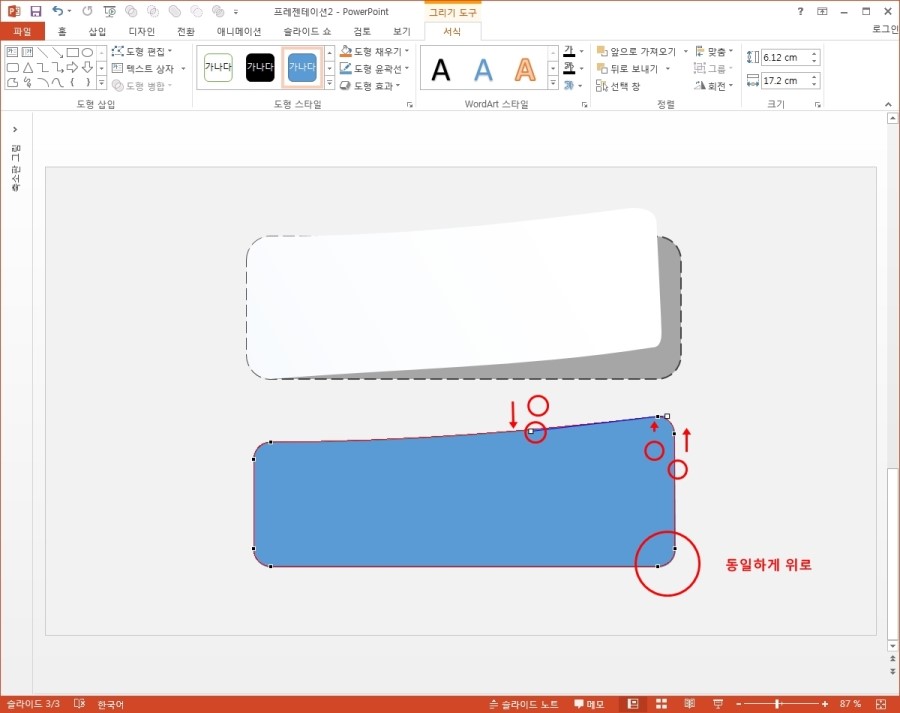Switch to the 삽입 (Insert) tab
This screenshot has width=900, height=713.
pyautogui.click(x=97, y=32)
